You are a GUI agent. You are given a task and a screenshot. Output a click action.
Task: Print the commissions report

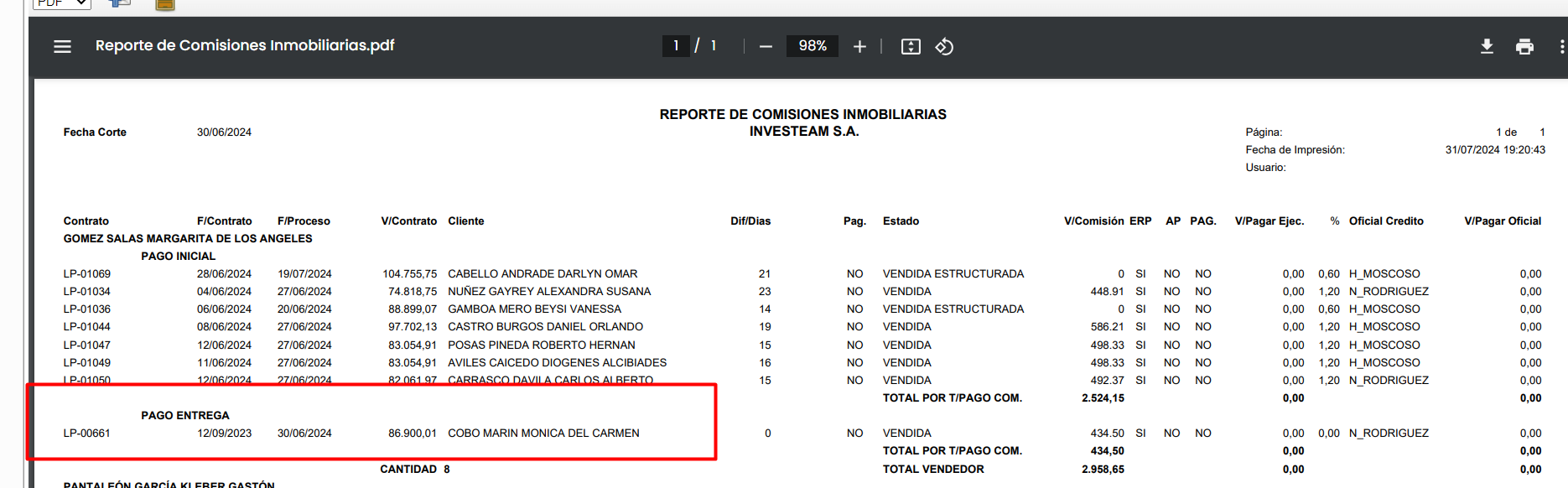(1524, 47)
